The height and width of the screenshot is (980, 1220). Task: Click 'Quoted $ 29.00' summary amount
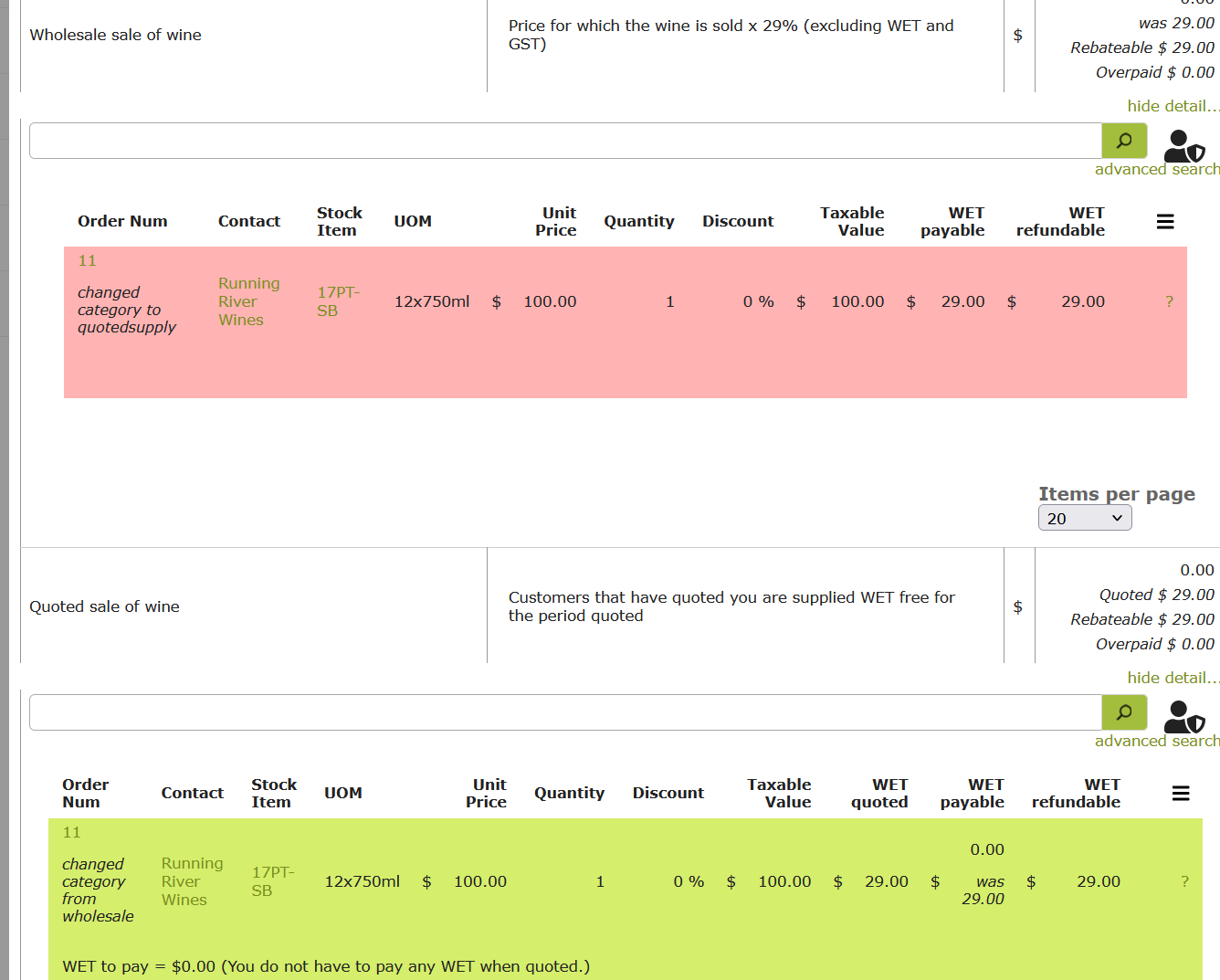(1157, 595)
